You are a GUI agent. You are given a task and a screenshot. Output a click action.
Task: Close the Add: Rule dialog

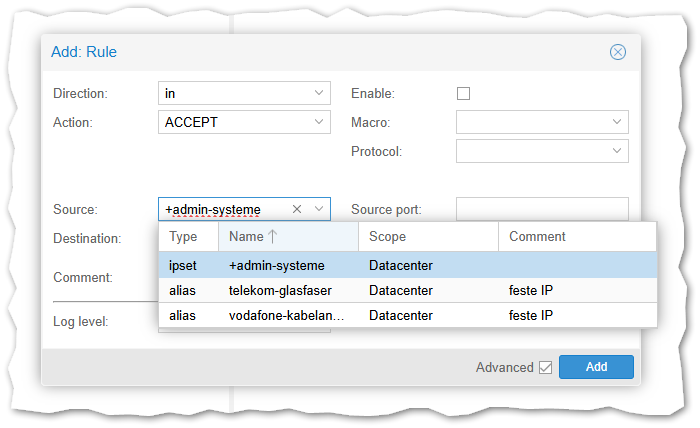click(618, 52)
